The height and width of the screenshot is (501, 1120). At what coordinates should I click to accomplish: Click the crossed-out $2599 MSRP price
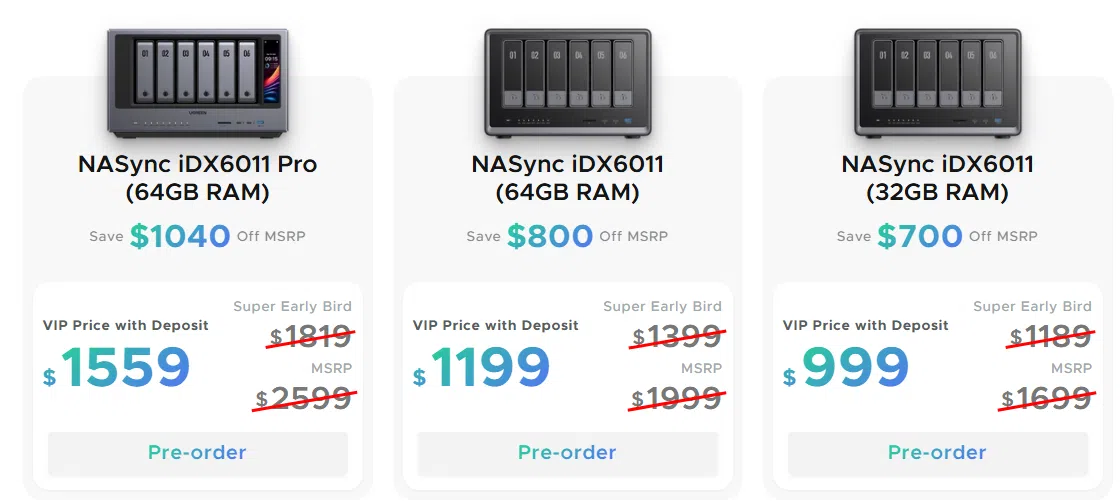(304, 398)
